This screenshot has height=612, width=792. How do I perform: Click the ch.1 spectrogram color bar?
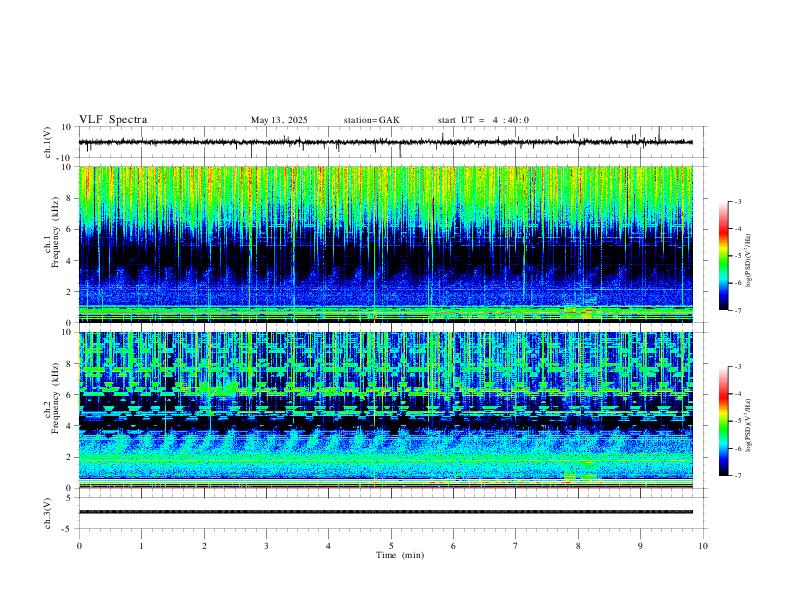(x=723, y=256)
